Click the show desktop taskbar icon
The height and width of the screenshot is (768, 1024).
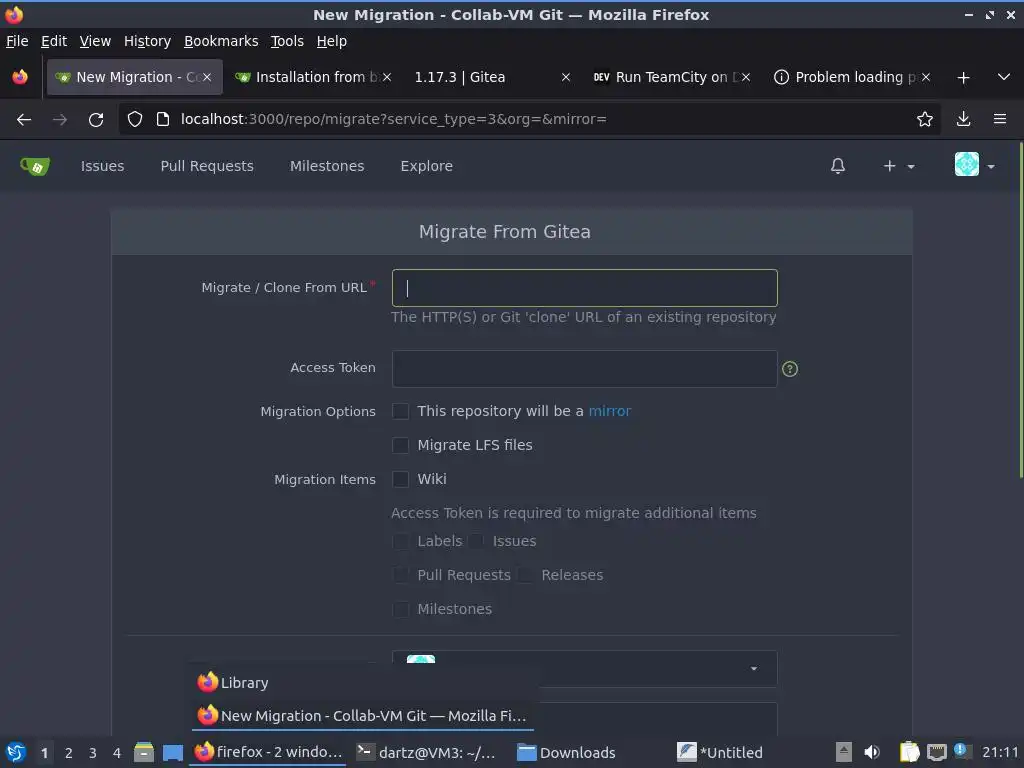[x=172, y=752]
